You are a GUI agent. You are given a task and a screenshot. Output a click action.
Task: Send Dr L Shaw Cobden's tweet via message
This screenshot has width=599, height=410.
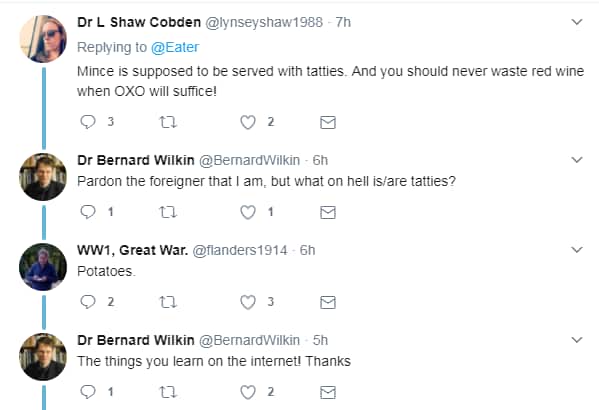click(x=328, y=122)
